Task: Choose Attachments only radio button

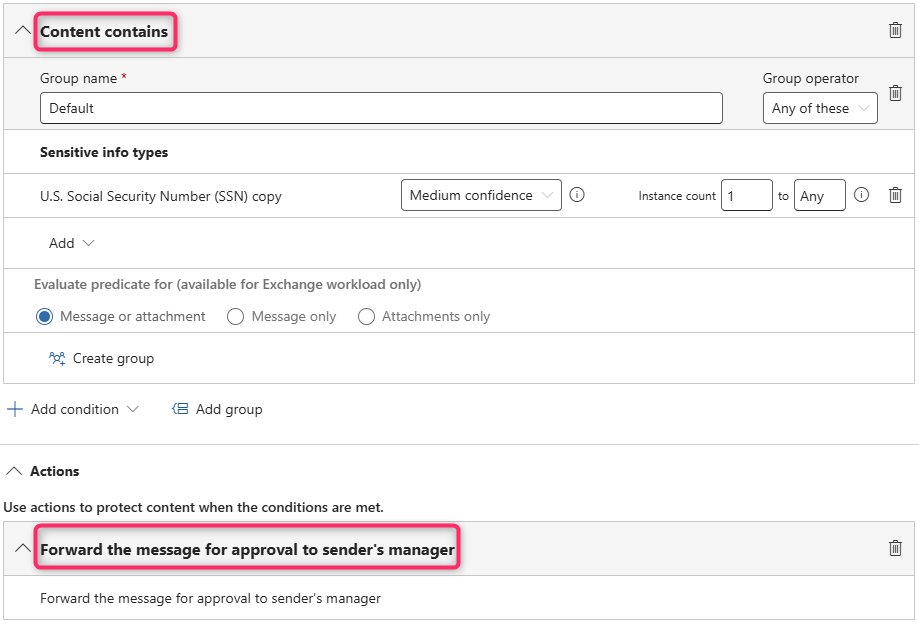Action: [x=366, y=317]
